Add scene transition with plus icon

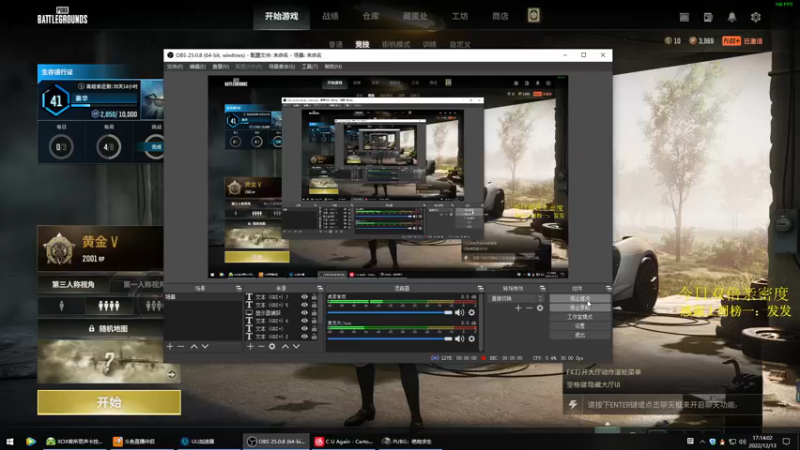click(x=518, y=308)
